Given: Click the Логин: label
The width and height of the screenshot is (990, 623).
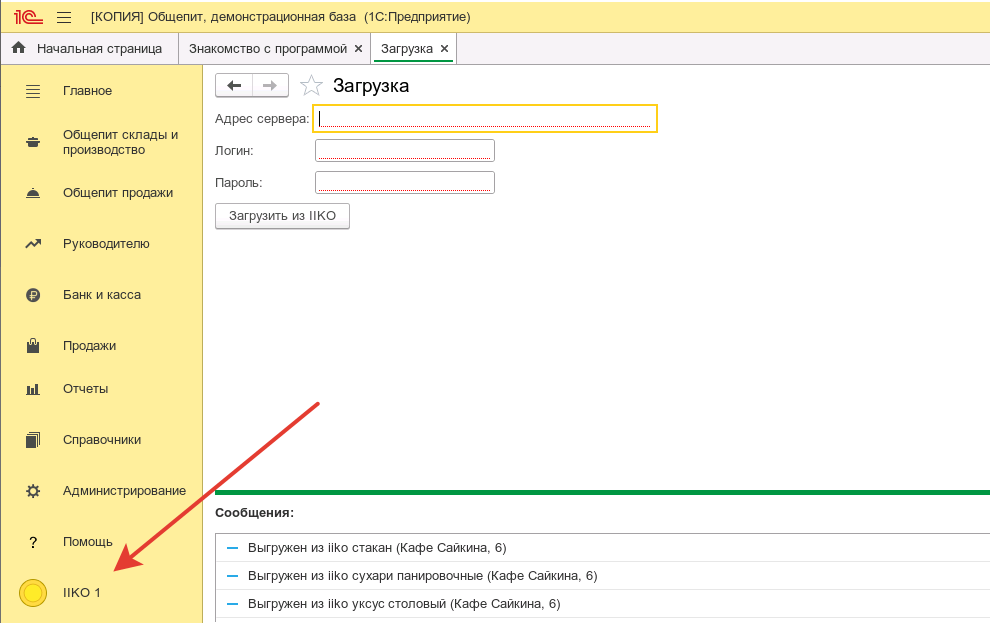Looking at the screenshot, I should coord(234,151).
